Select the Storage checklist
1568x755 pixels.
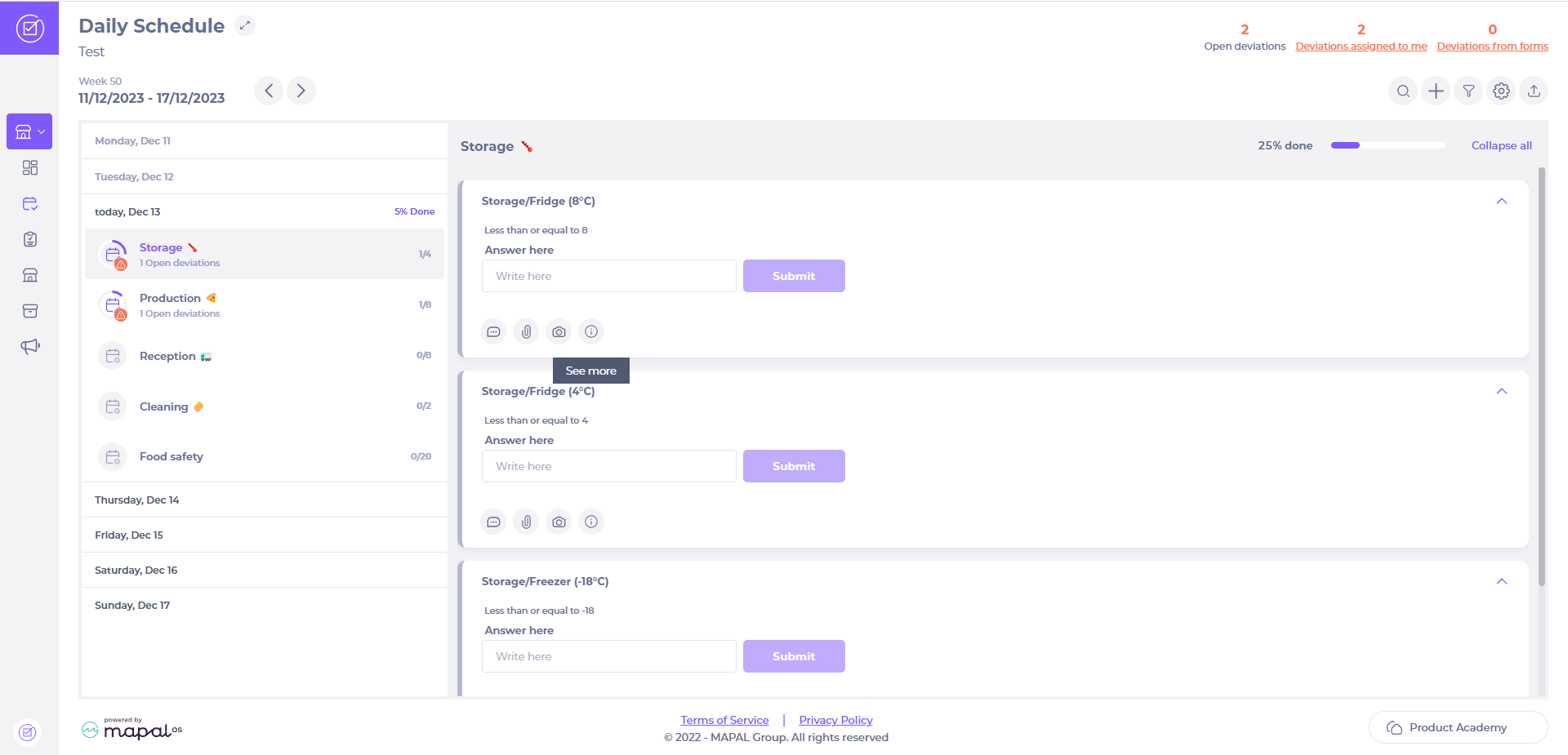pos(265,254)
